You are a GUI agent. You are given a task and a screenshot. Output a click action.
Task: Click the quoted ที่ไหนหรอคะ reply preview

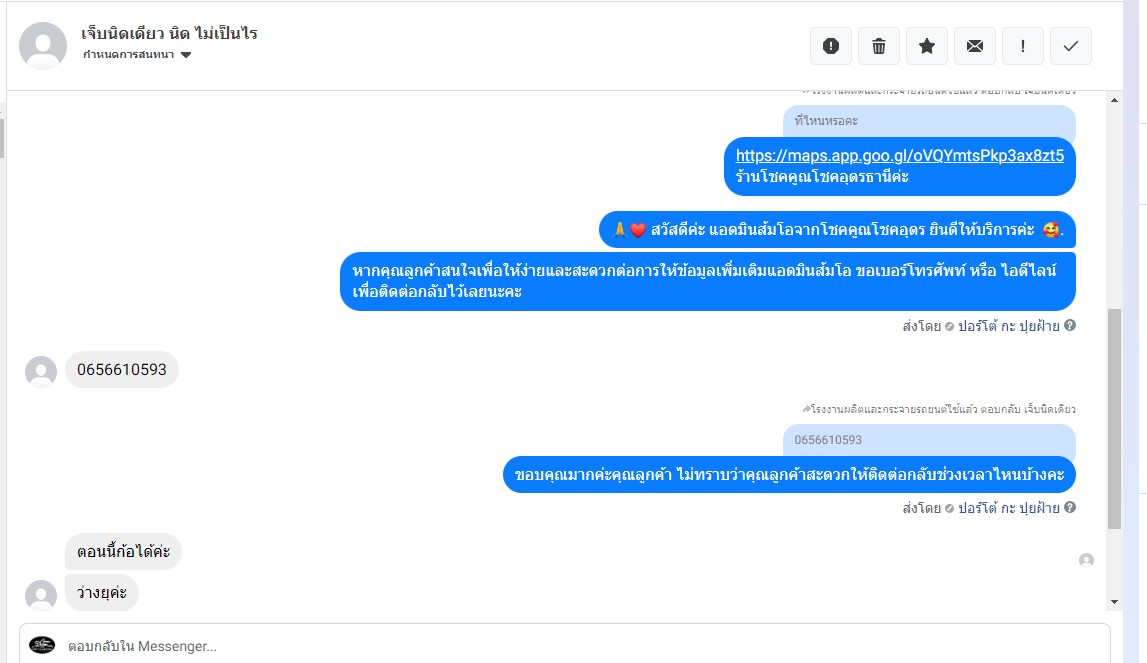click(x=929, y=121)
